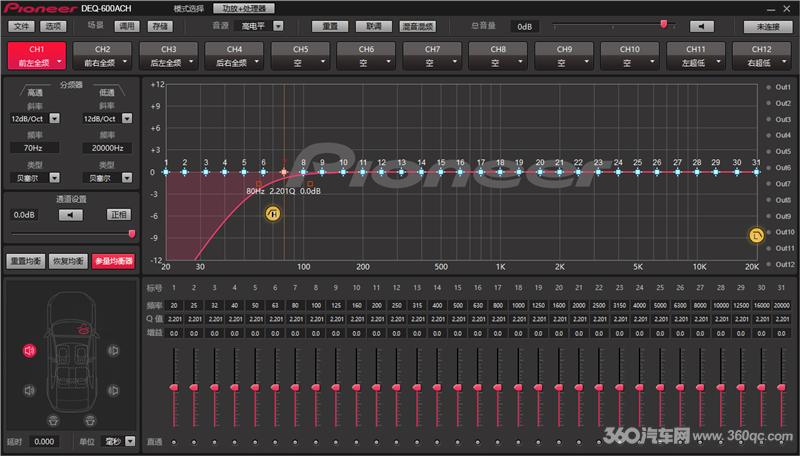Open the low-pass filter 类型 dropdown

(x=127, y=178)
